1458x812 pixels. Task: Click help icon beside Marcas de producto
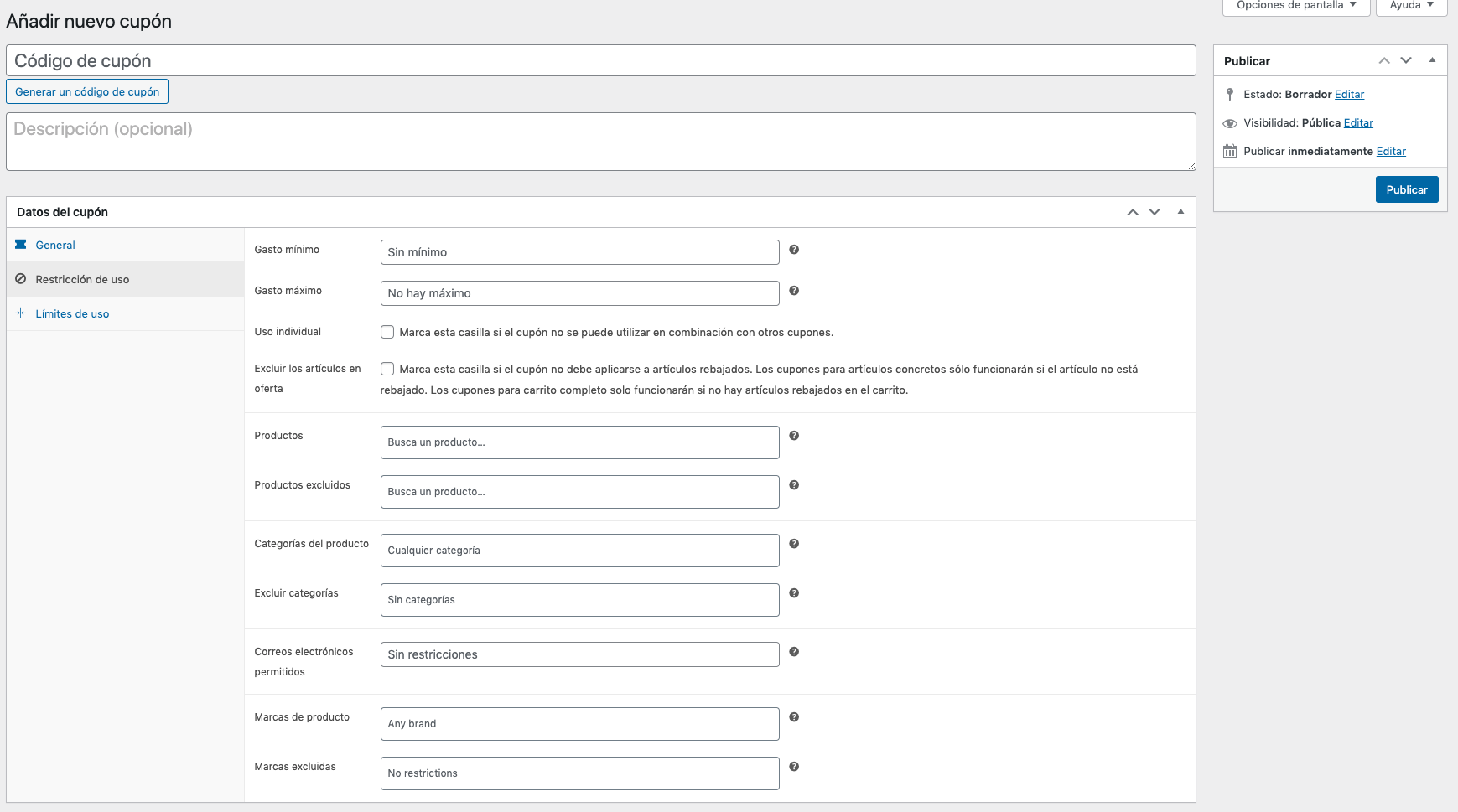tap(794, 717)
